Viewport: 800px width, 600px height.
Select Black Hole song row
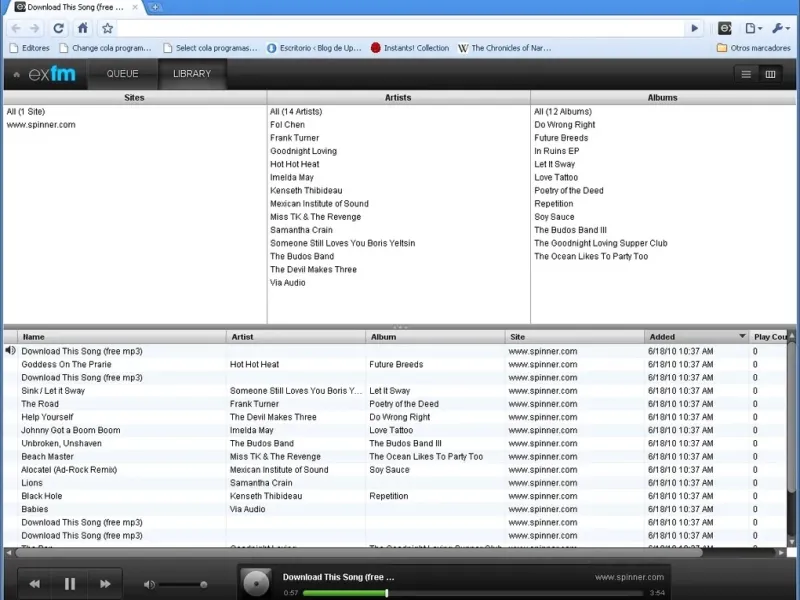pyautogui.click(x=395, y=496)
